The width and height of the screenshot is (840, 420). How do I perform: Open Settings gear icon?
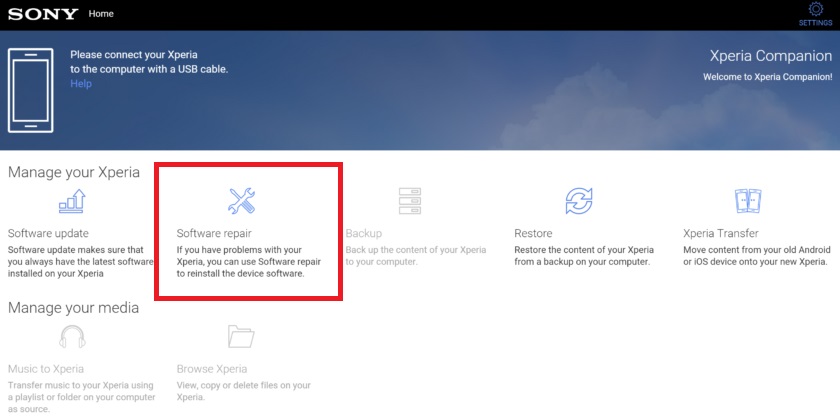815,9
